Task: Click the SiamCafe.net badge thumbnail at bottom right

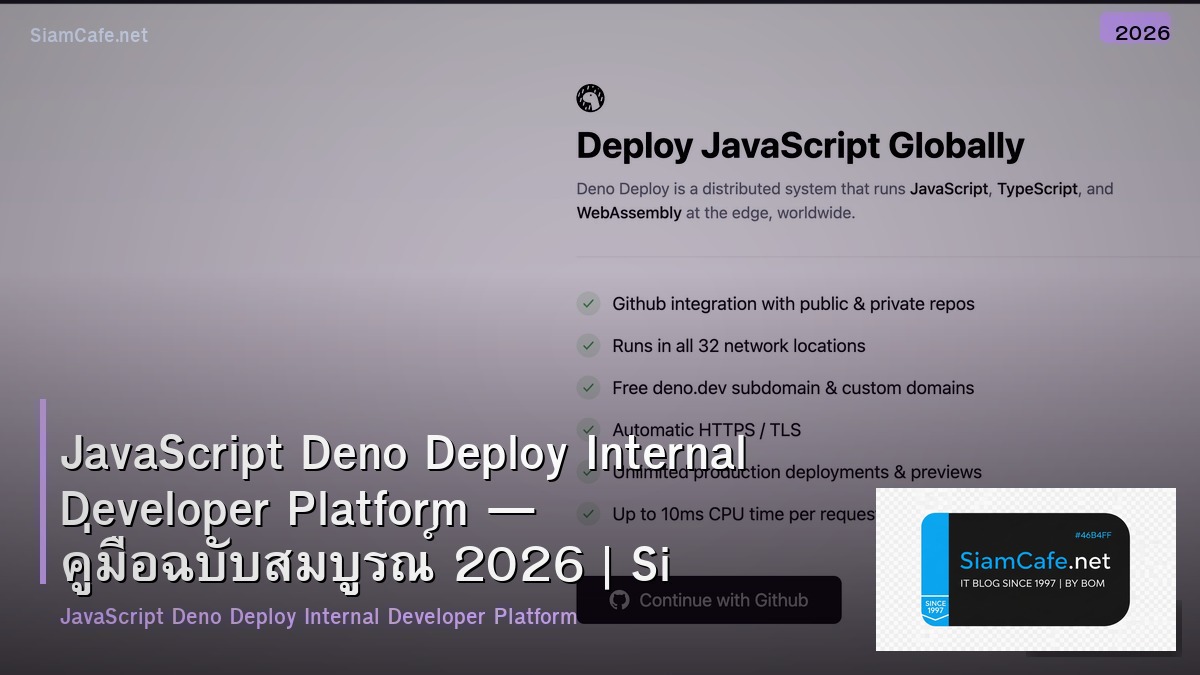Action: click(1025, 568)
